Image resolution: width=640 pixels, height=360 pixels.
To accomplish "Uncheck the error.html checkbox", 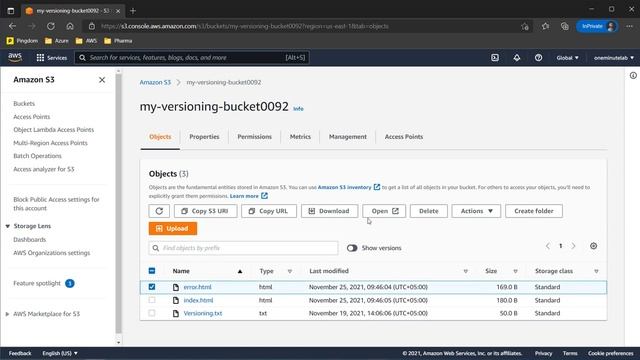I will pos(152,287).
